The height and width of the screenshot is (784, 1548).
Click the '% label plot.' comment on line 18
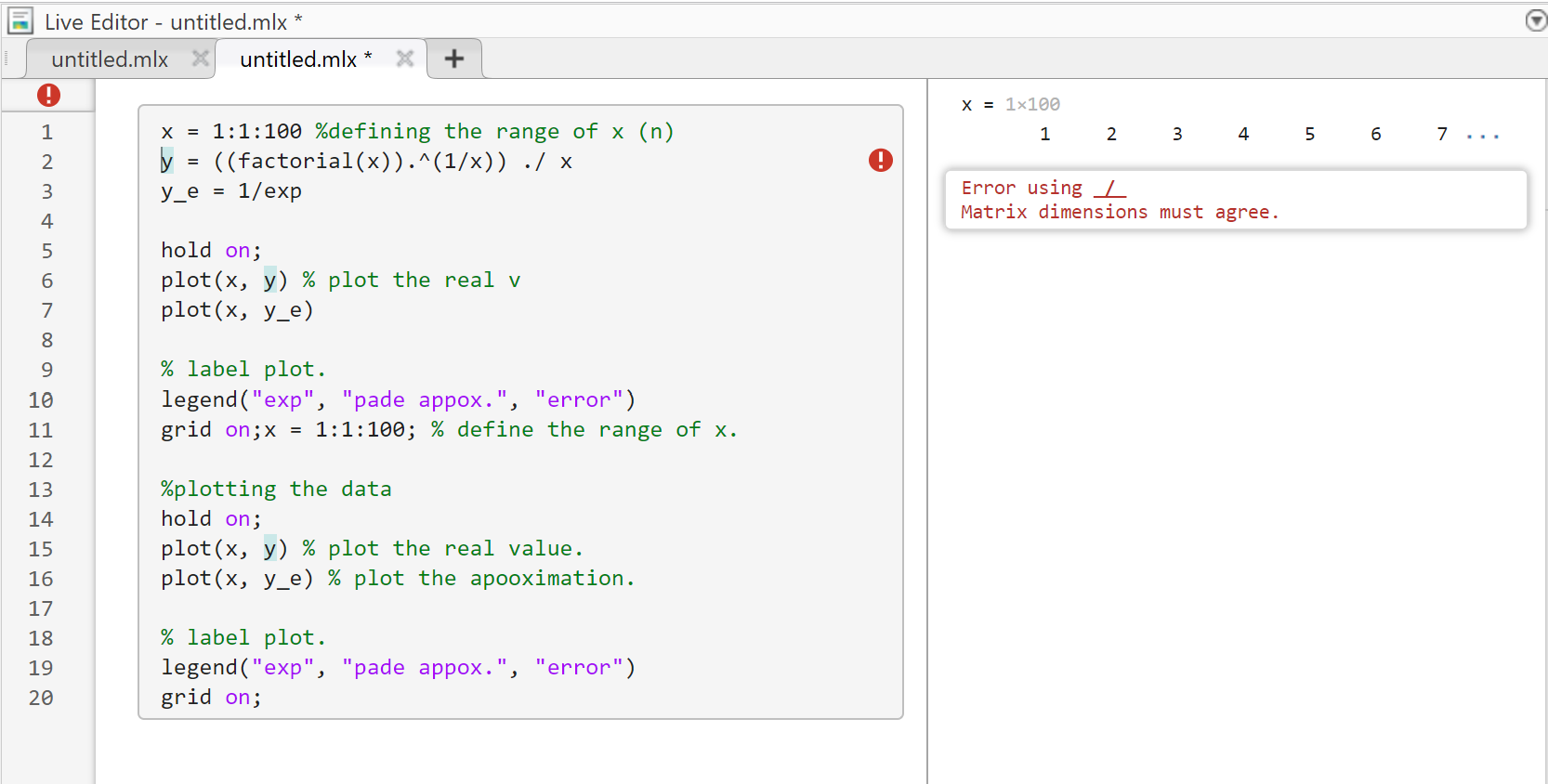pos(243,638)
